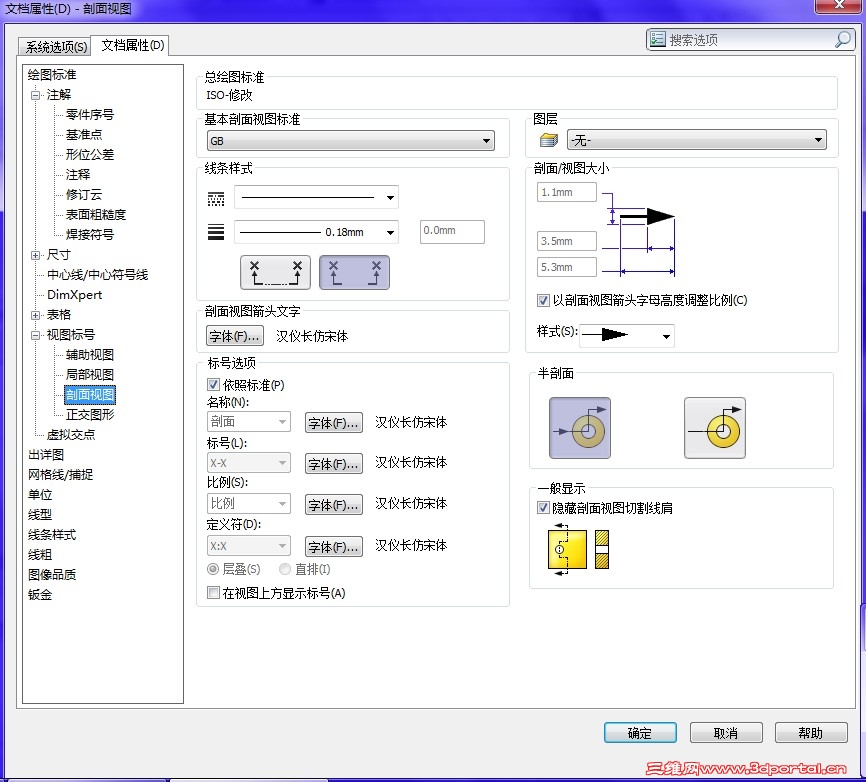
Task: Select 基准点 in the tree
Action: click(83, 135)
